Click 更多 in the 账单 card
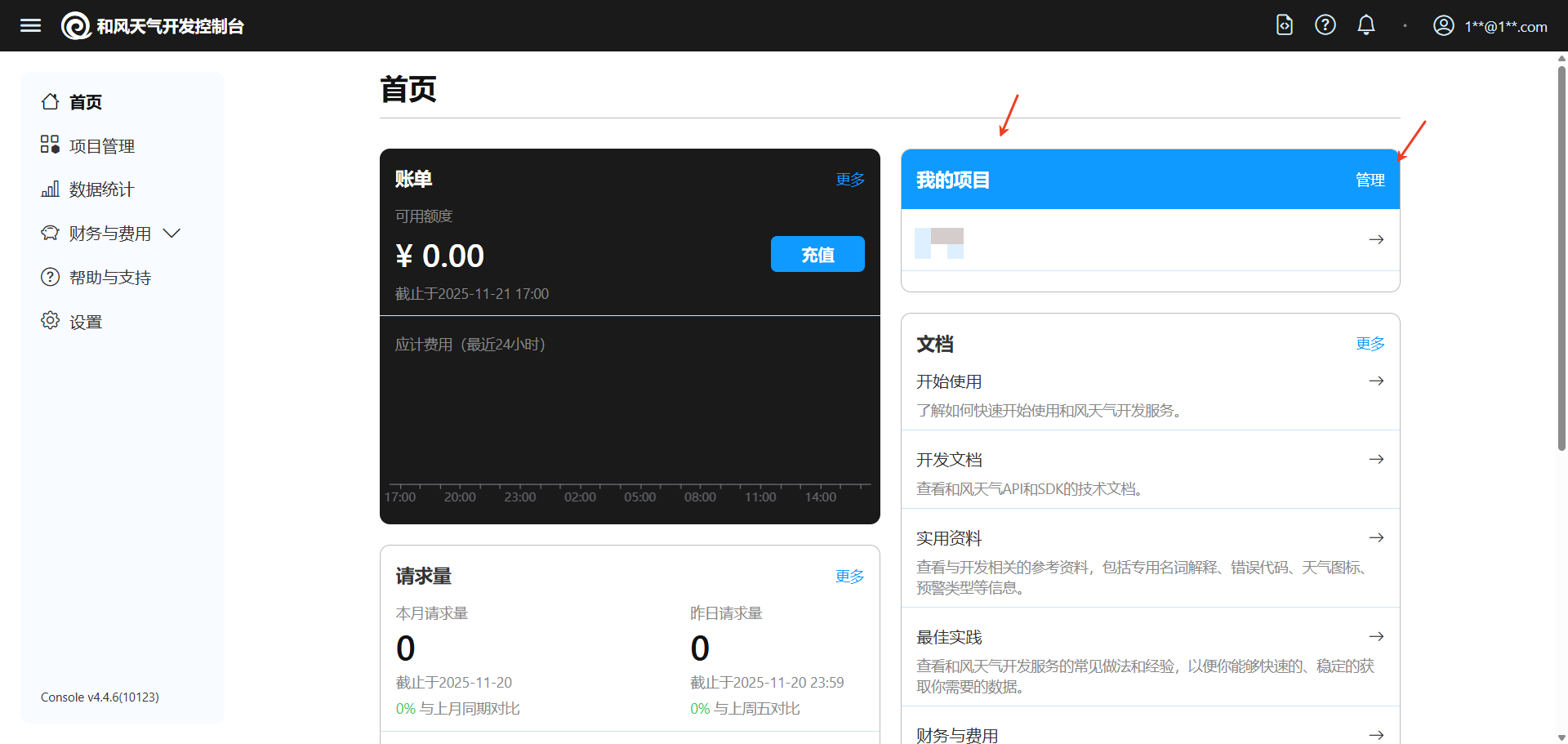The height and width of the screenshot is (744, 1568). click(x=849, y=180)
